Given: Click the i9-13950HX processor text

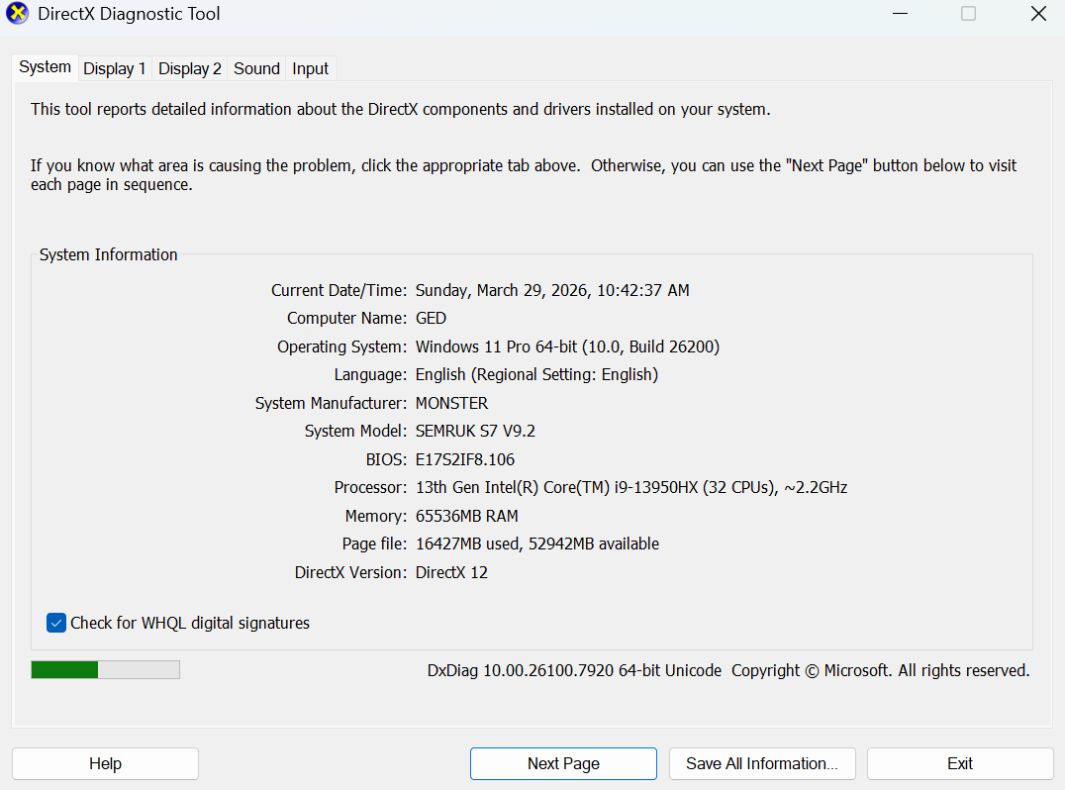Looking at the screenshot, I should point(631,488).
